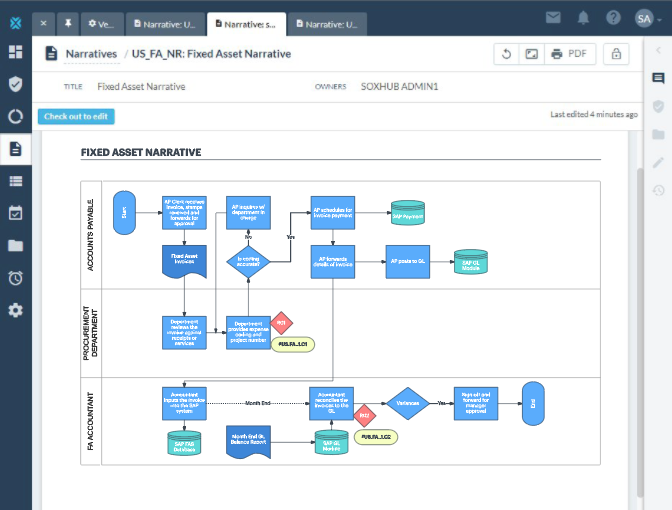Viewport: 672px width, 510px height.
Task: Click the red risk diamond in FA Accountant lane
Action: pos(365,415)
